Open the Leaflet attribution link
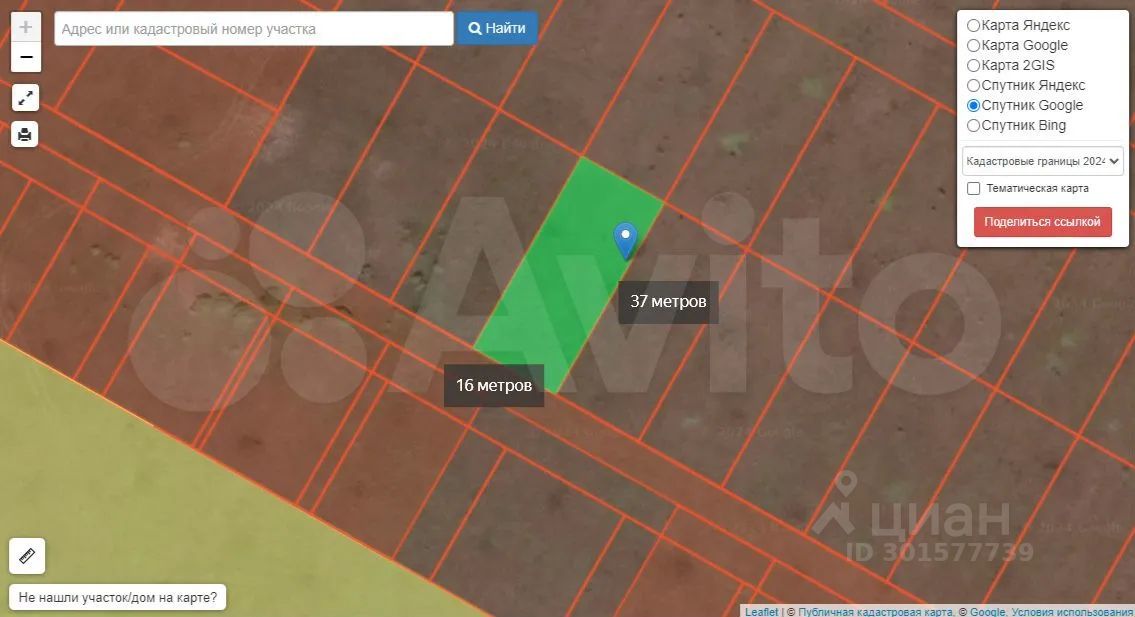The height and width of the screenshot is (617, 1135). pos(761,612)
